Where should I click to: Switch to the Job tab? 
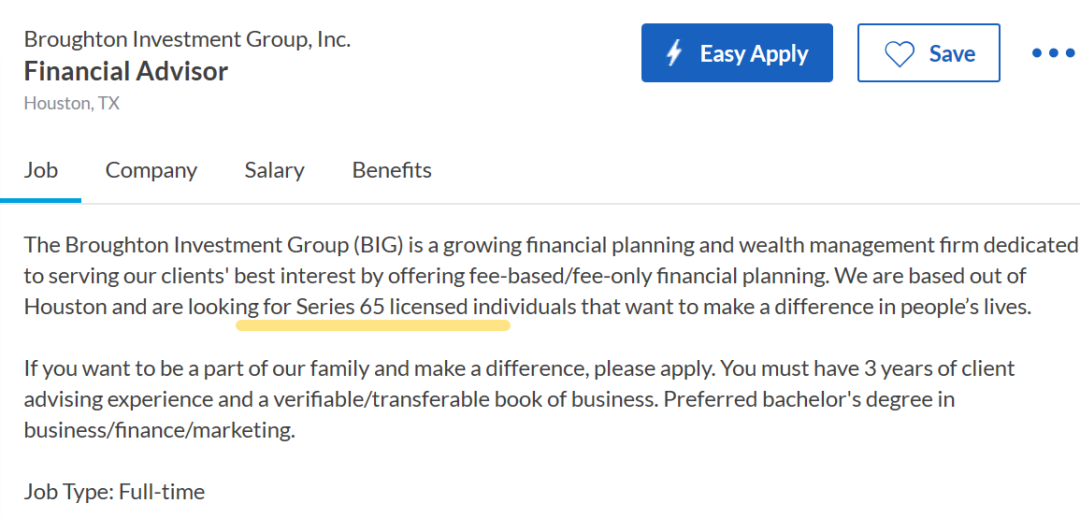pyautogui.click(x=41, y=170)
